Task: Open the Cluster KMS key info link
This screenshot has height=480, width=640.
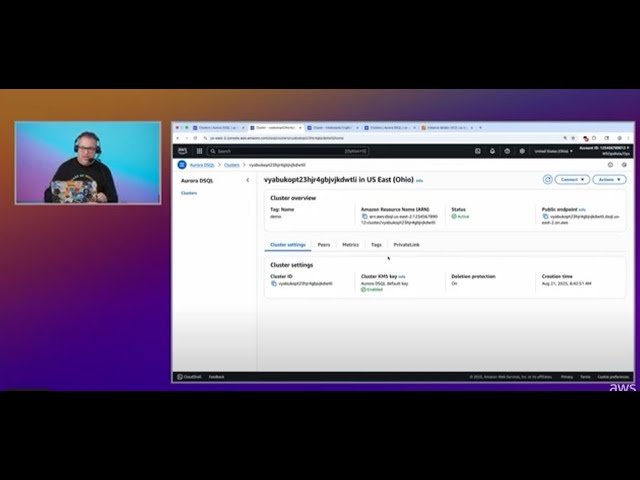Action: pyautogui.click(x=402, y=277)
